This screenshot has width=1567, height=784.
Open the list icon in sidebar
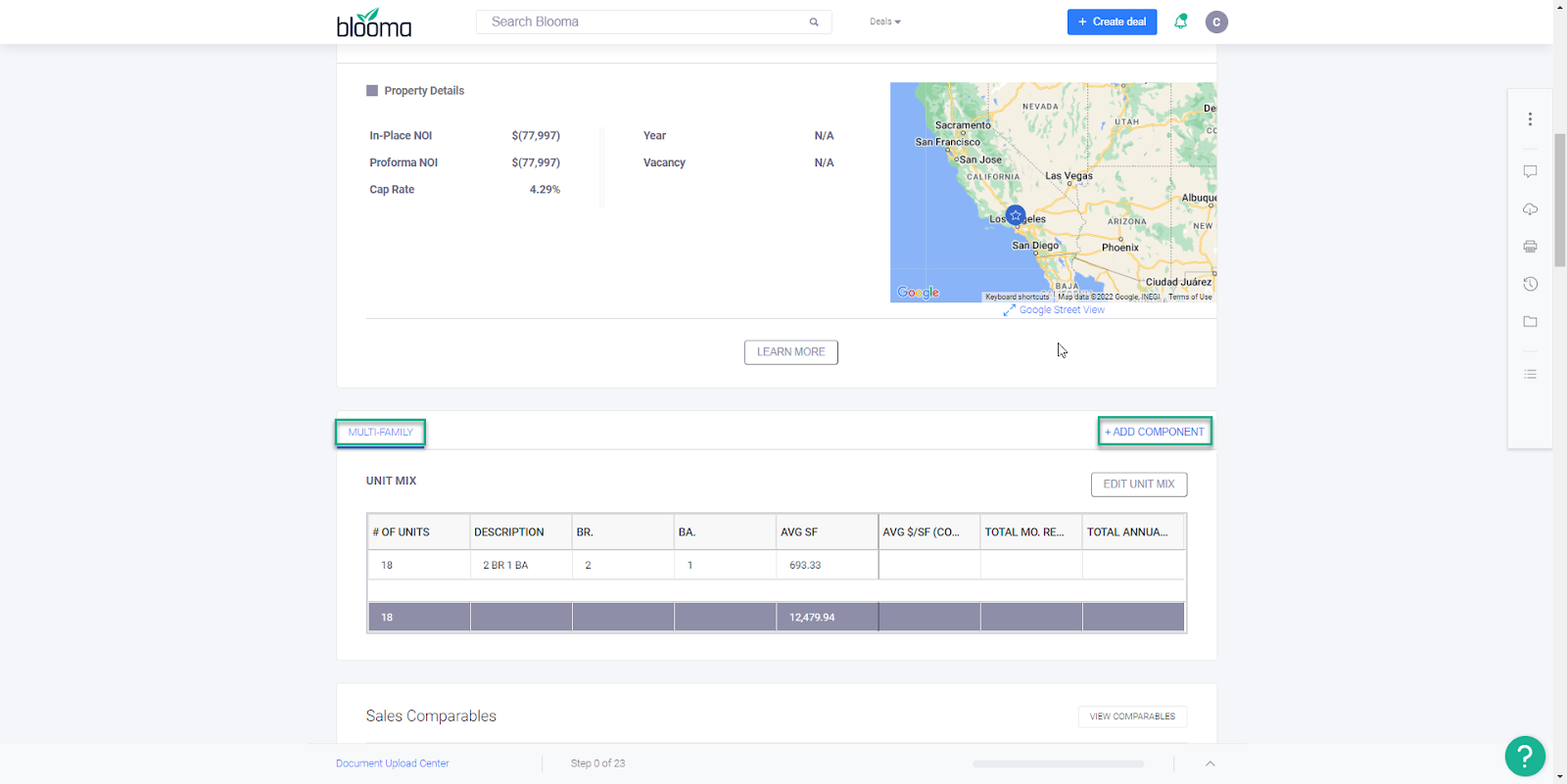pos(1530,374)
